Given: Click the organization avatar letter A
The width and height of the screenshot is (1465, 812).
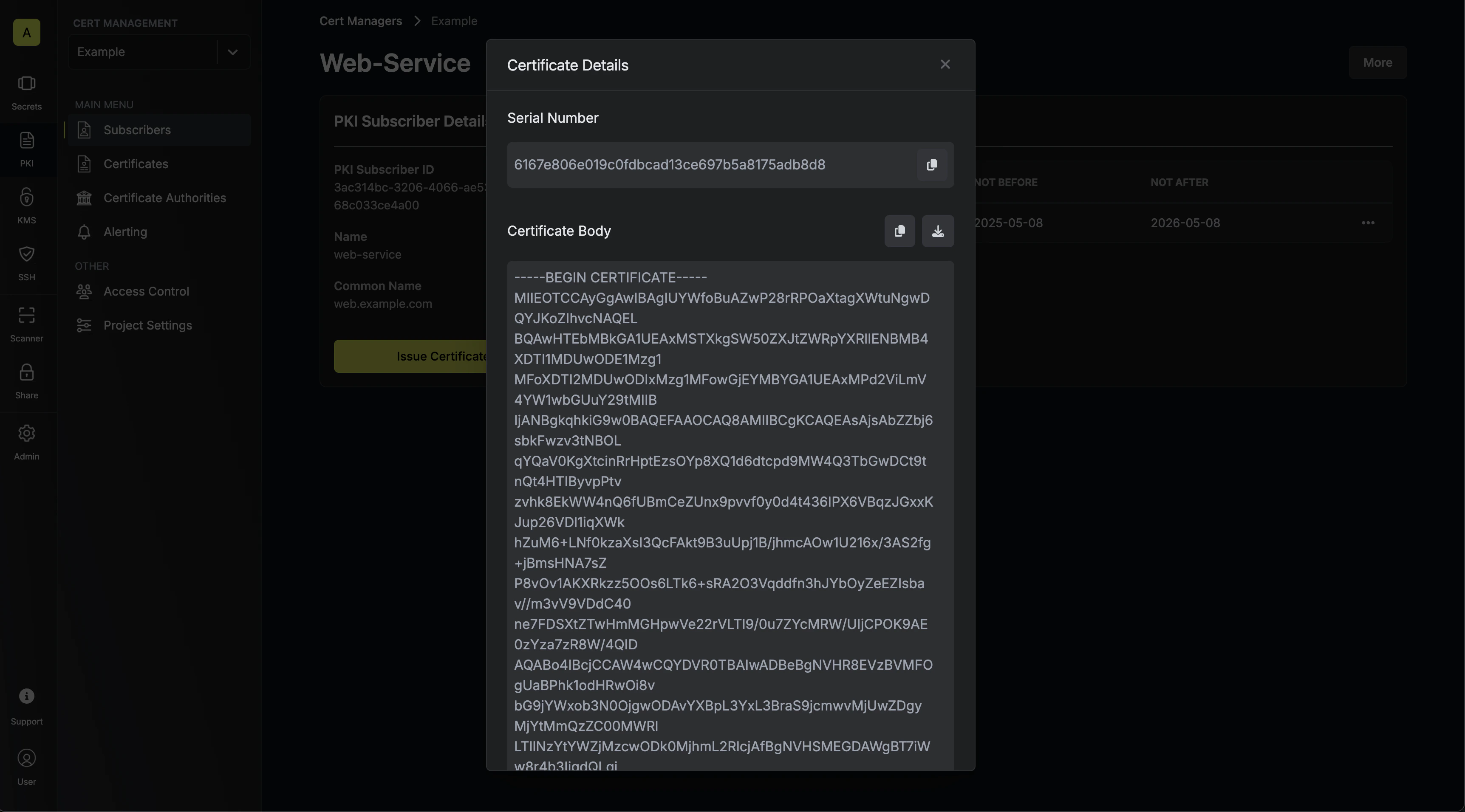Looking at the screenshot, I should (x=26, y=32).
